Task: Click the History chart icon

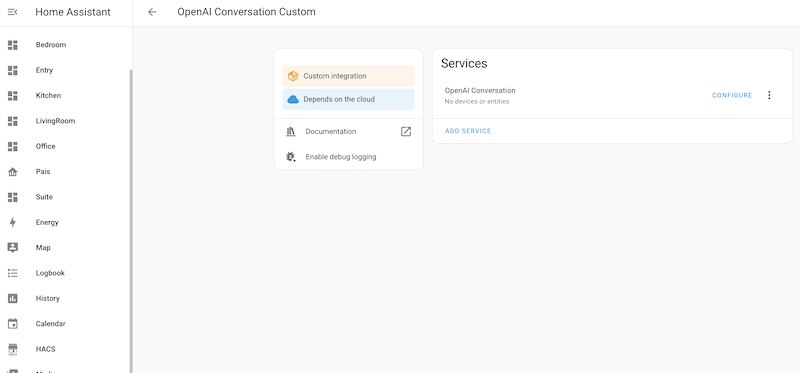Action: tap(13, 299)
